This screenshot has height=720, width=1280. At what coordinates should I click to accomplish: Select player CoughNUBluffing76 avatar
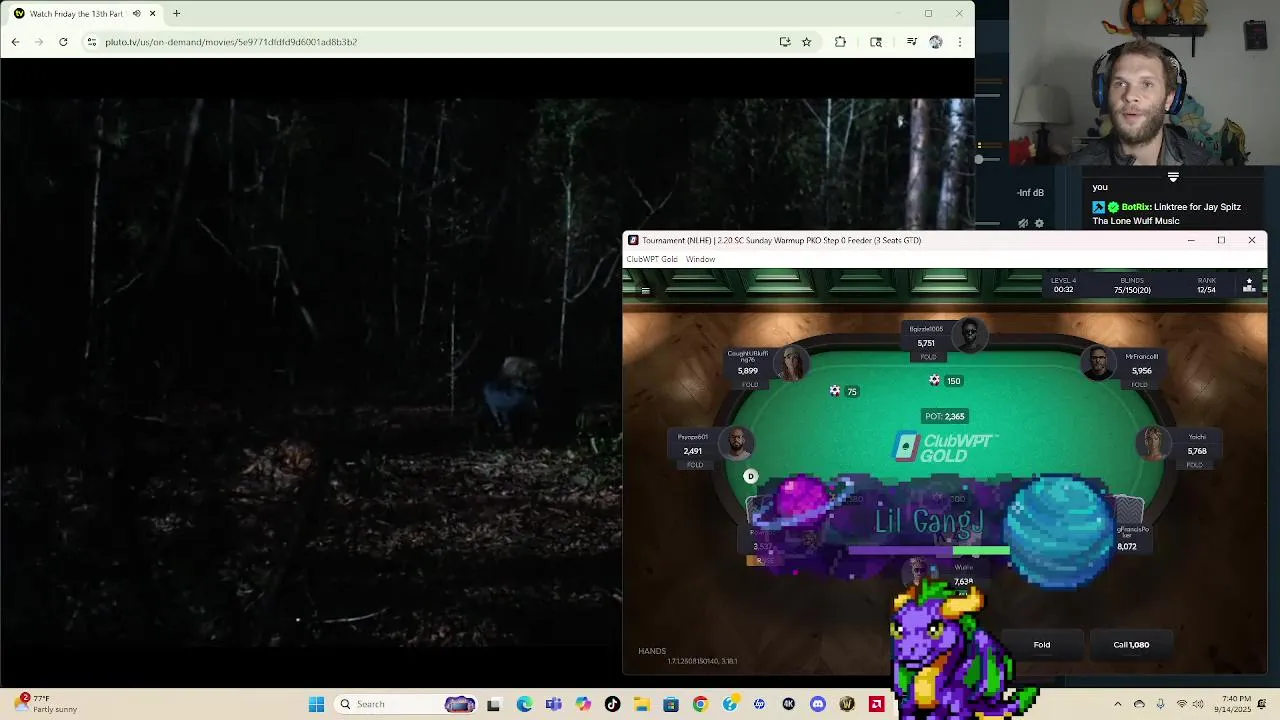click(x=791, y=363)
